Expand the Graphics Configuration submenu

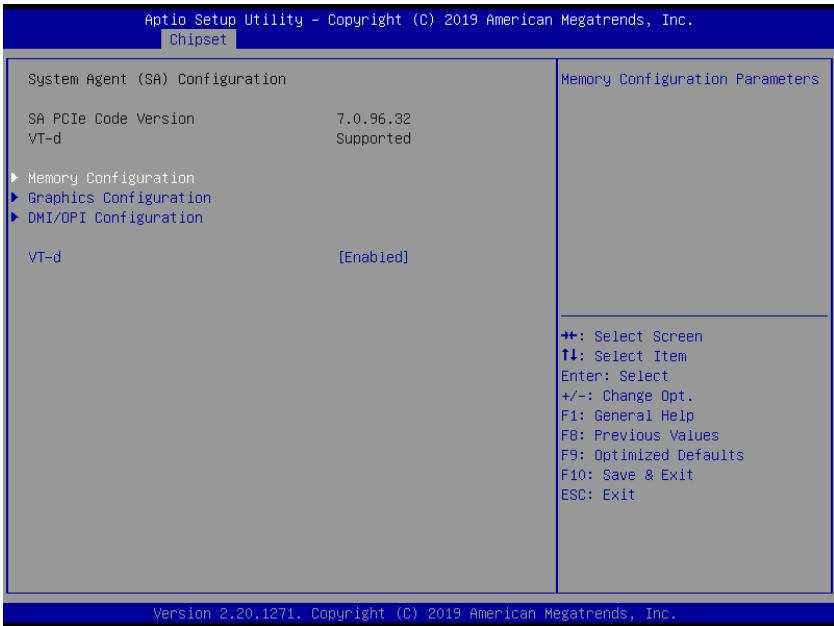pyautogui.click(x=120, y=198)
